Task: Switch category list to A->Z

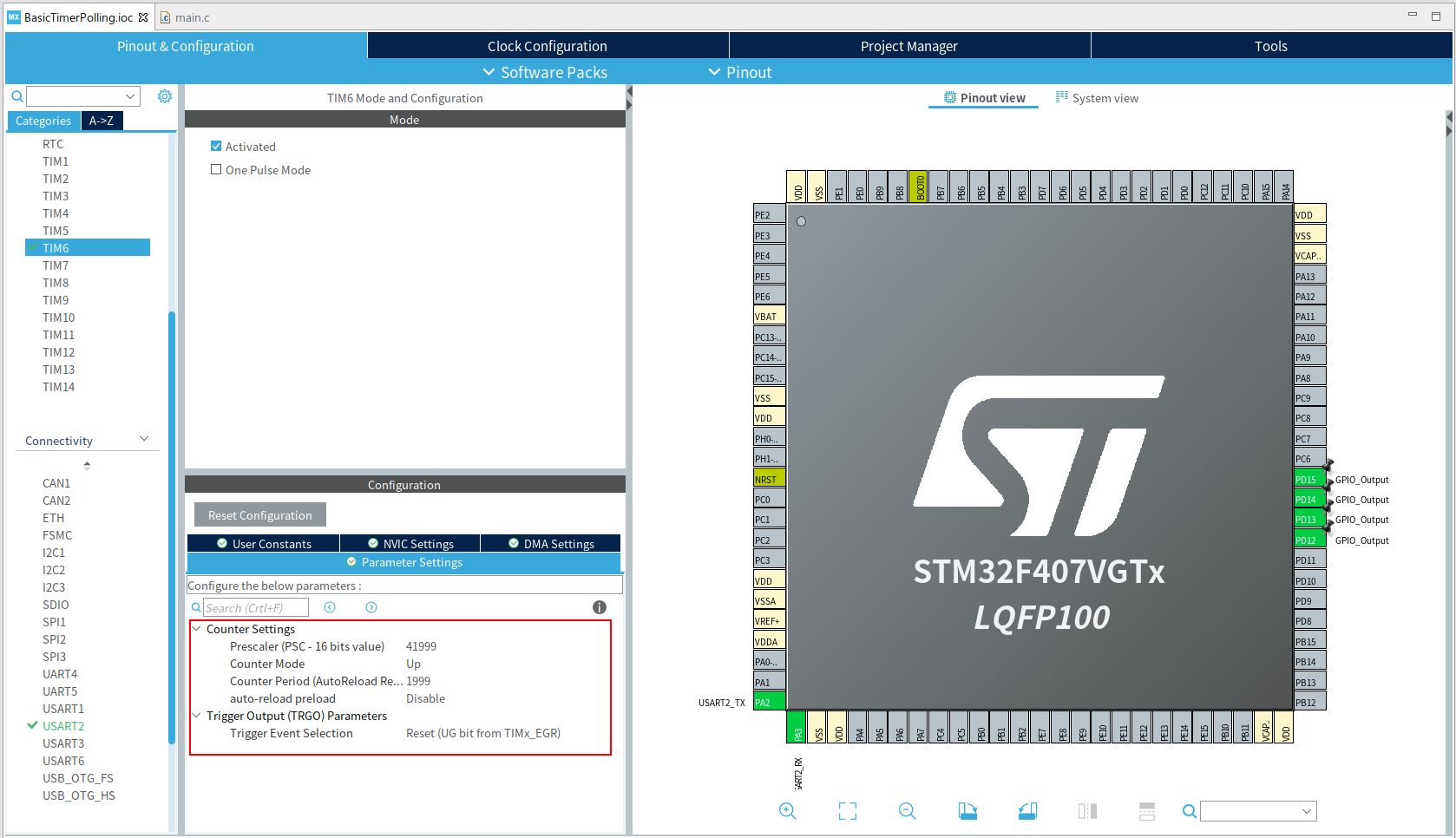Action: tap(102, 121)
